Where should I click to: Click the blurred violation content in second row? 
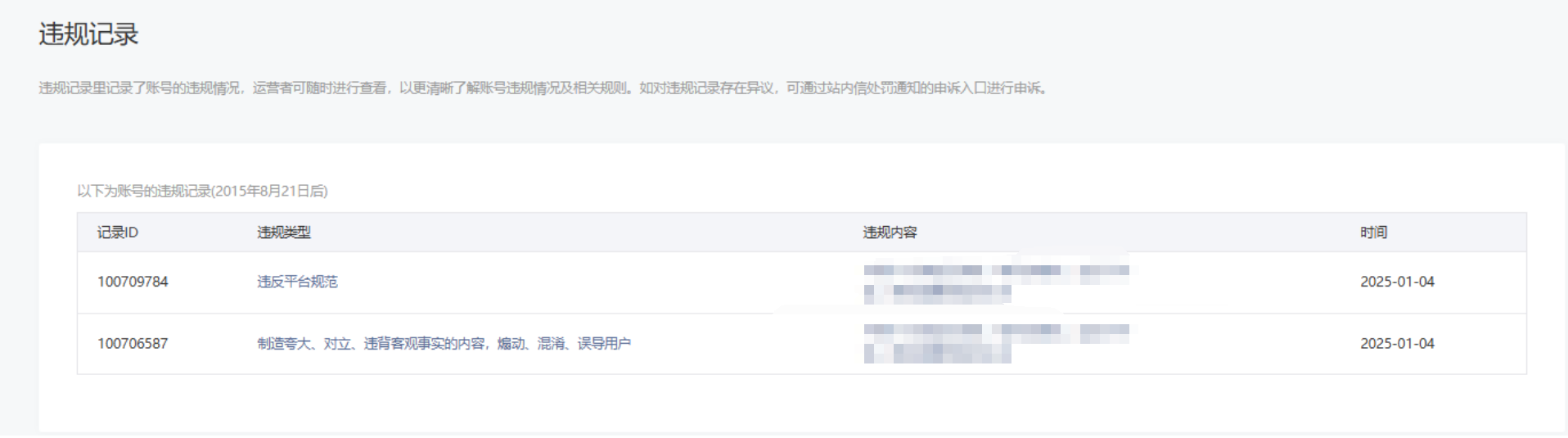tap(996, 343)
